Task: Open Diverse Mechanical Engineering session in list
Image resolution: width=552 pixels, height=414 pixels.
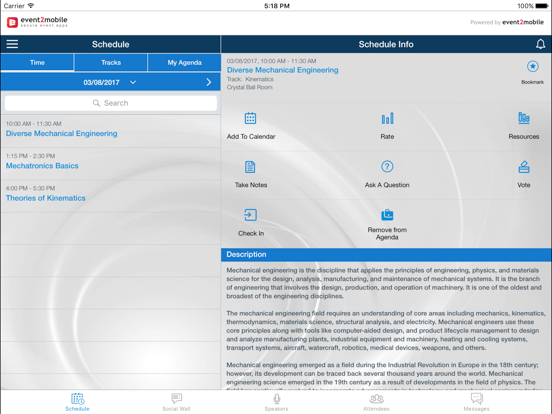Action: pyautogui.click(x=111, y=131)
